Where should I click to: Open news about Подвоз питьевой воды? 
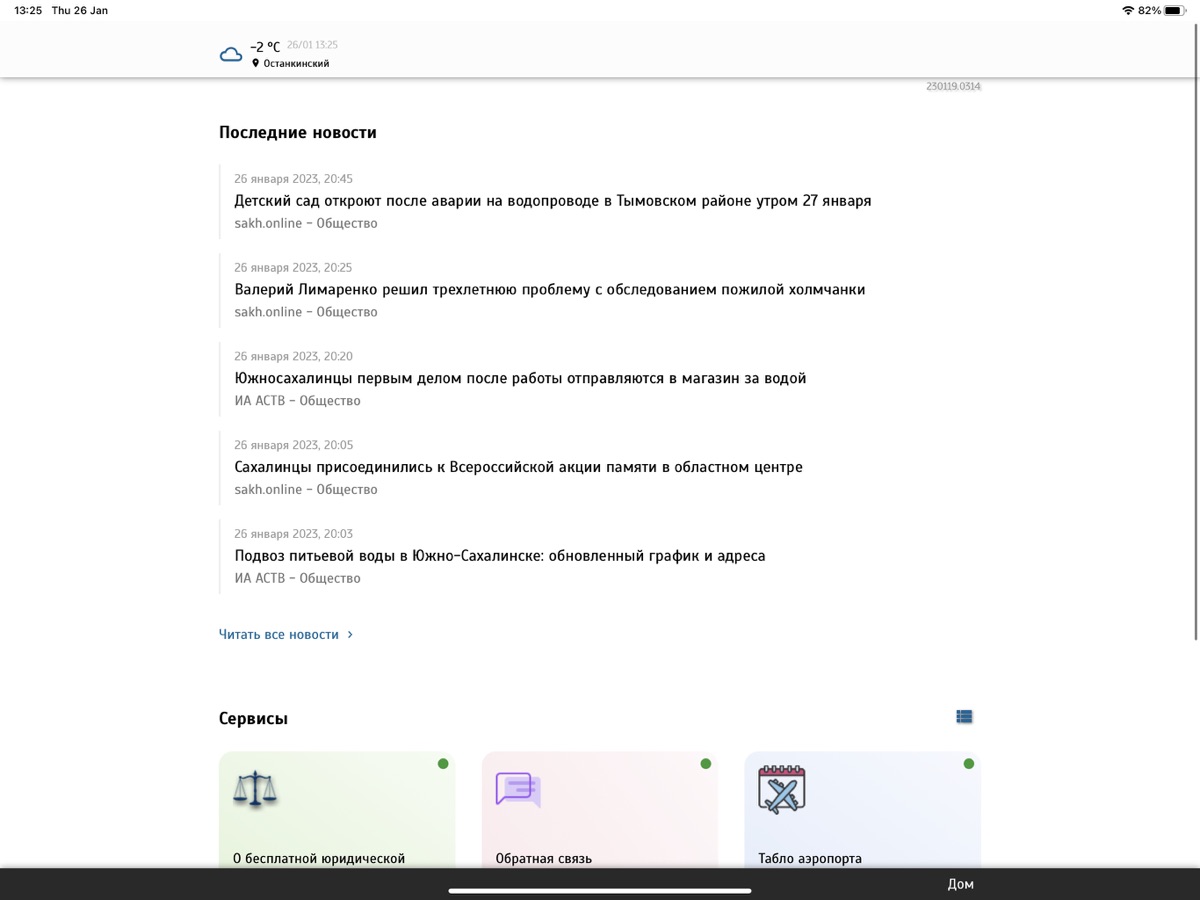tap(499, 556)
